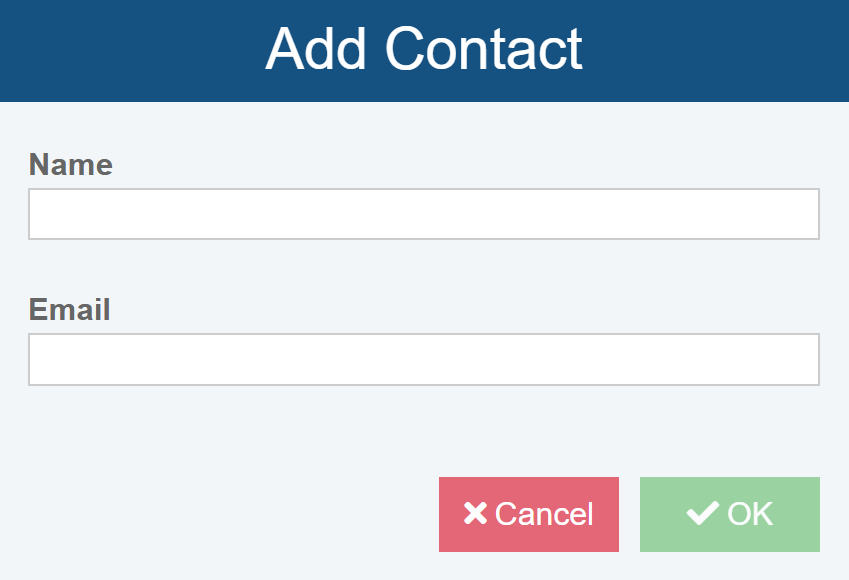Confirm with the green OK button

point(729,514)
